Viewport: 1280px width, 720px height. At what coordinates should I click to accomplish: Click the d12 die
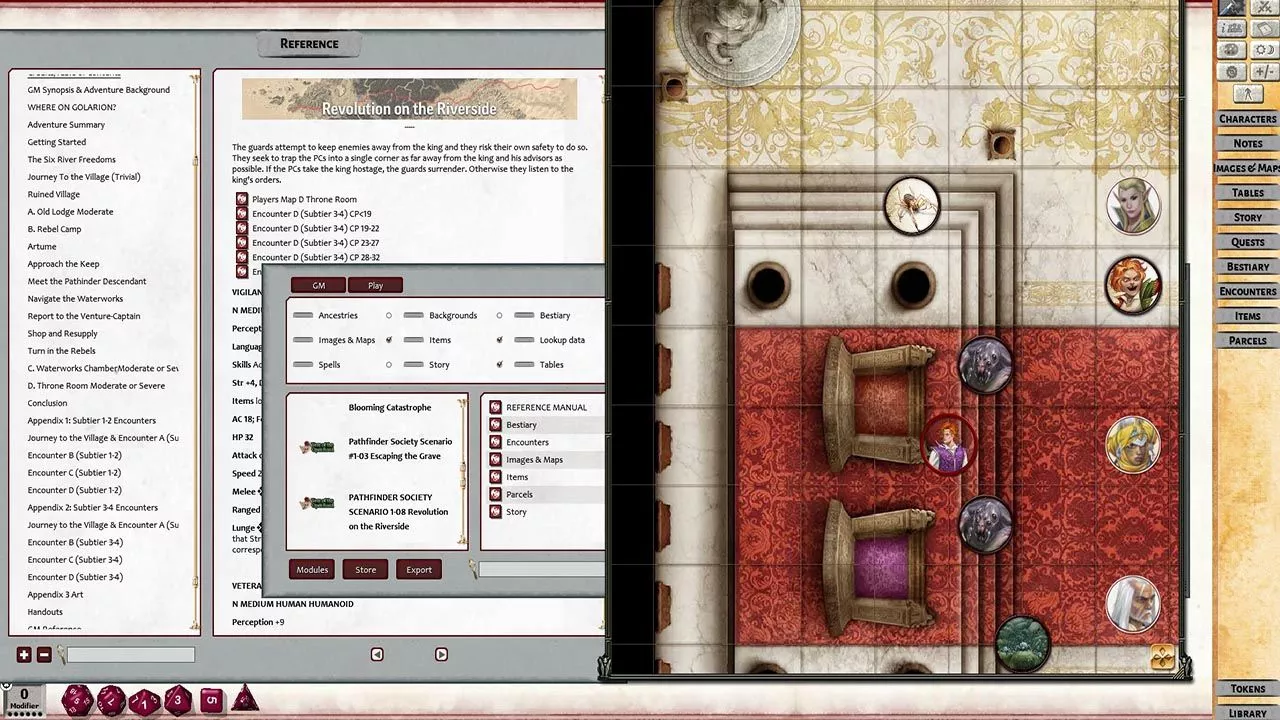point(111,701)
